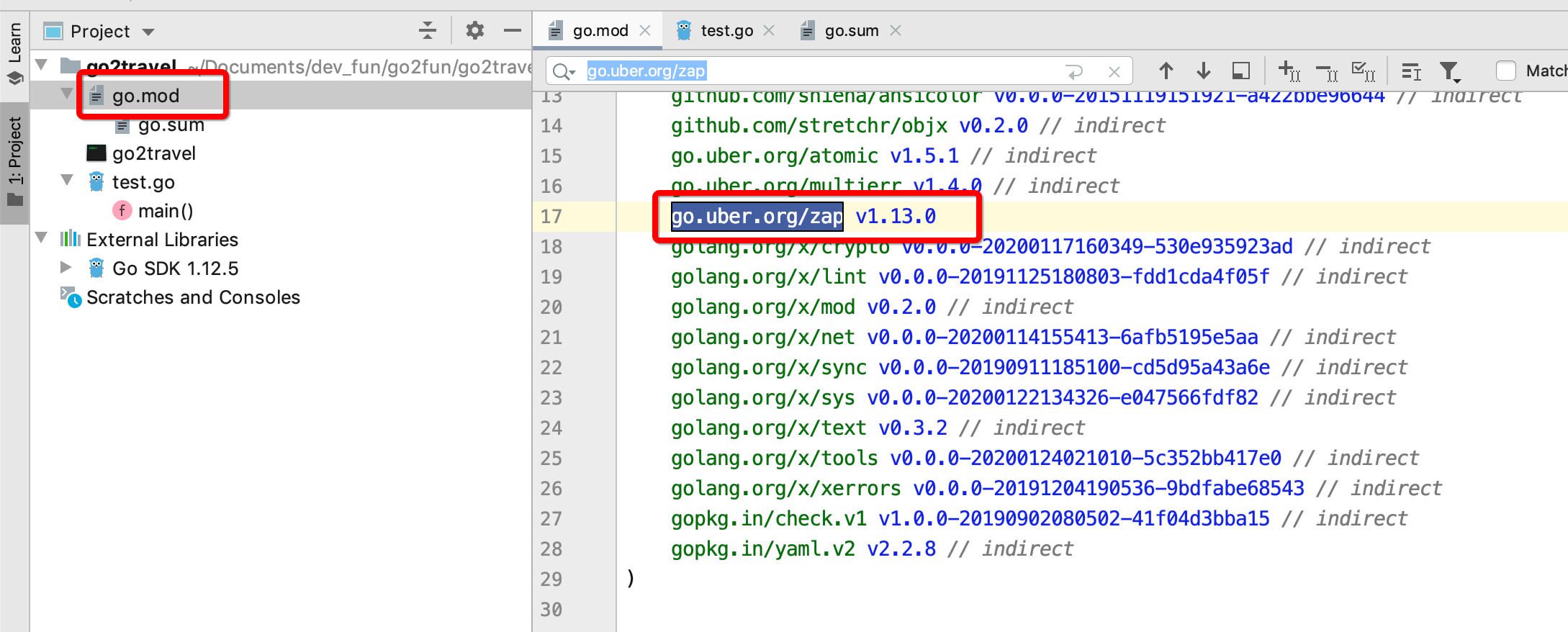
Task: Enable the Match case checkbox
Action: click(x=1506, y=71)
